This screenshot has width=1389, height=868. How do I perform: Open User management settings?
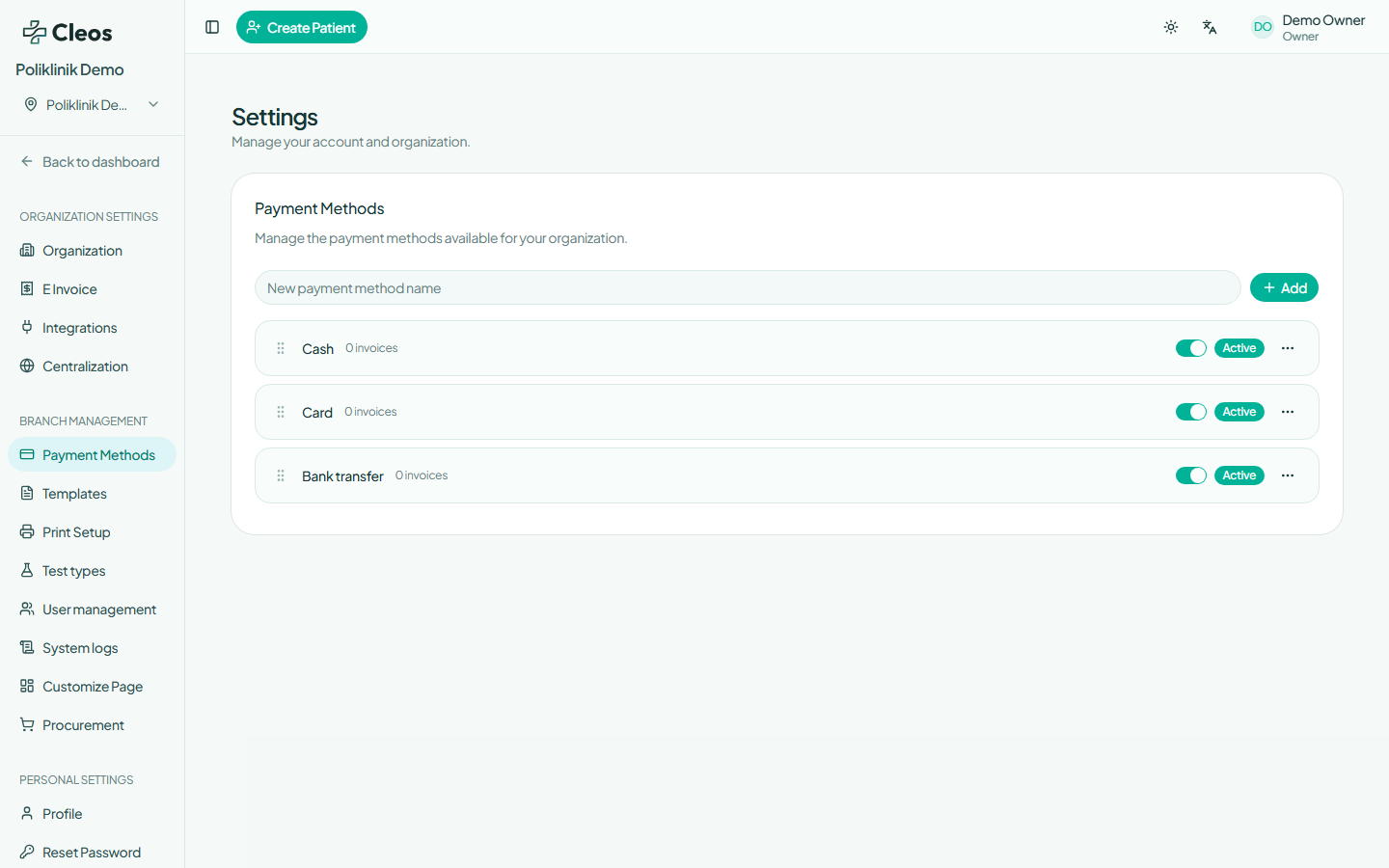click(x=92, y=610)
